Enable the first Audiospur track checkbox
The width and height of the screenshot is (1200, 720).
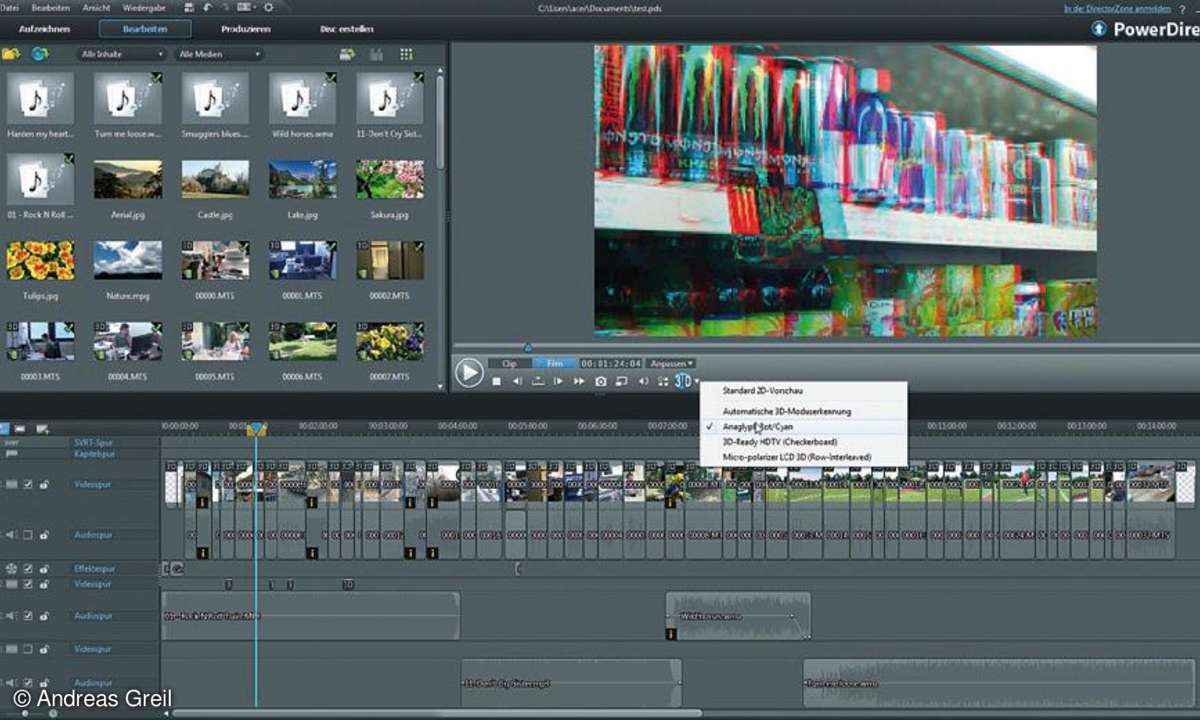28,535
